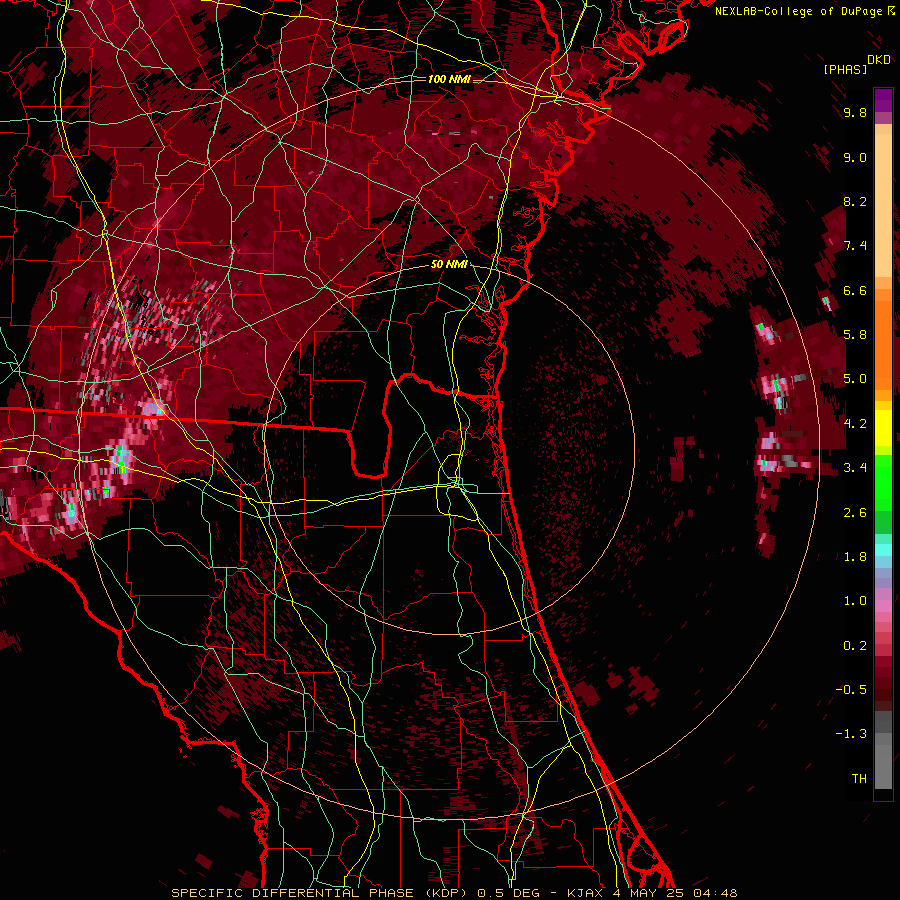Image resolution: width=900 pixels, height=900 pixels.
Task: Click the solid orange band of the color bar
Action: (883, 345)
